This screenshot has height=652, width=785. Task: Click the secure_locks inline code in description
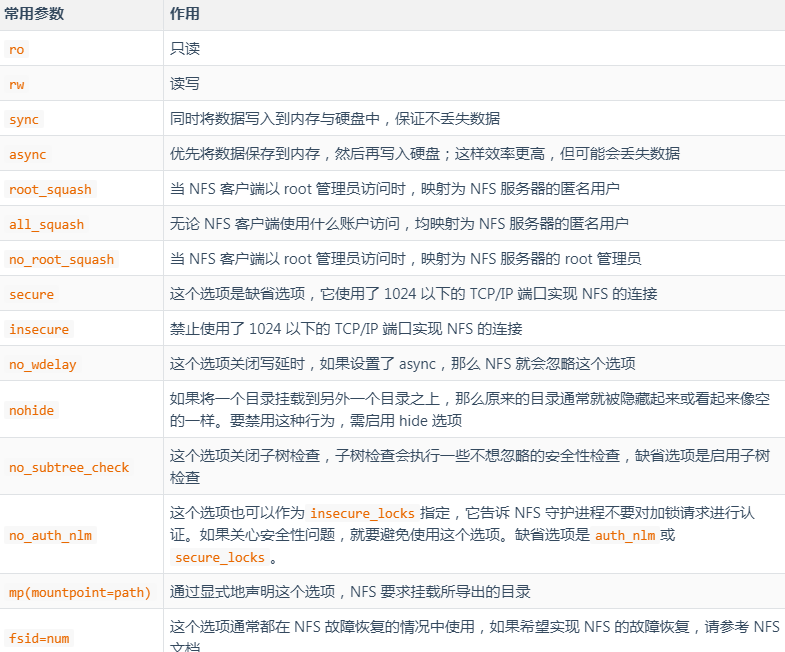point(220,557)
